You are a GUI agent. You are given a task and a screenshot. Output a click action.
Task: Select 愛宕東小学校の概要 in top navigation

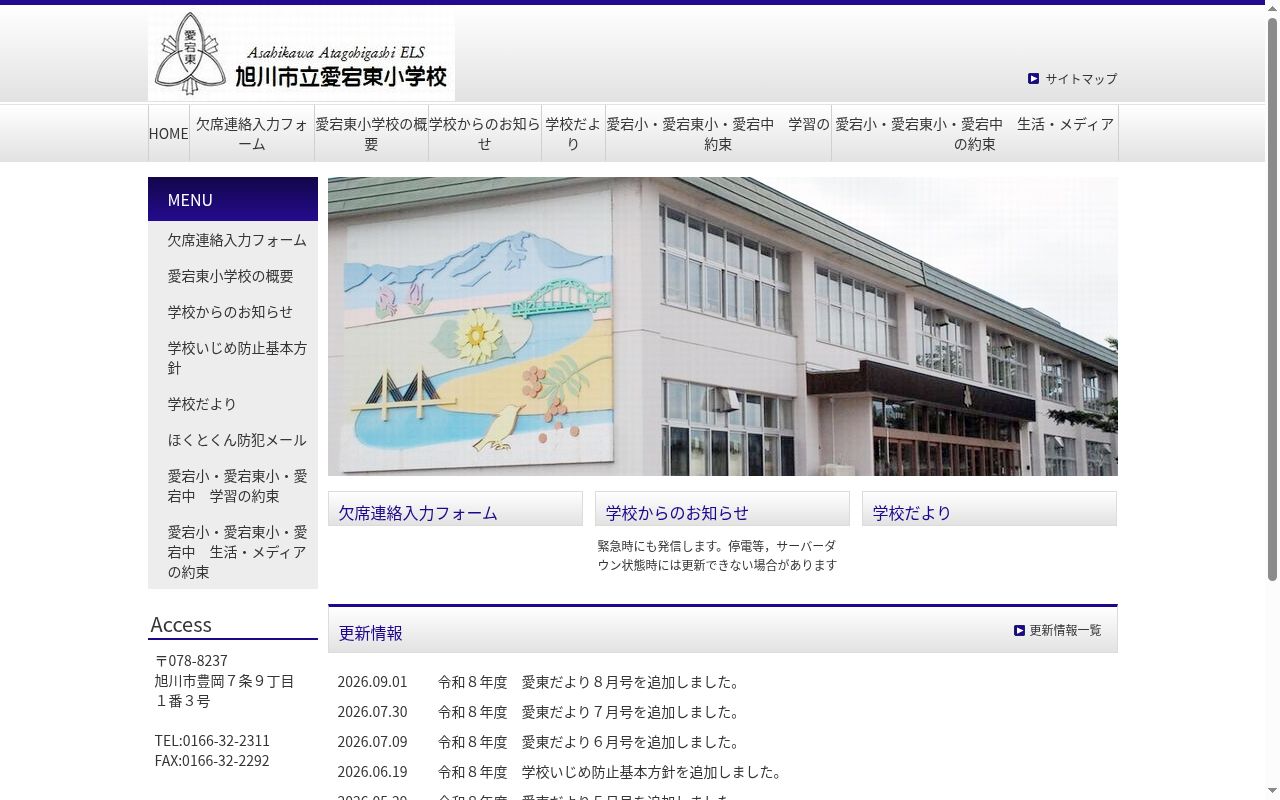coord(371,133)
